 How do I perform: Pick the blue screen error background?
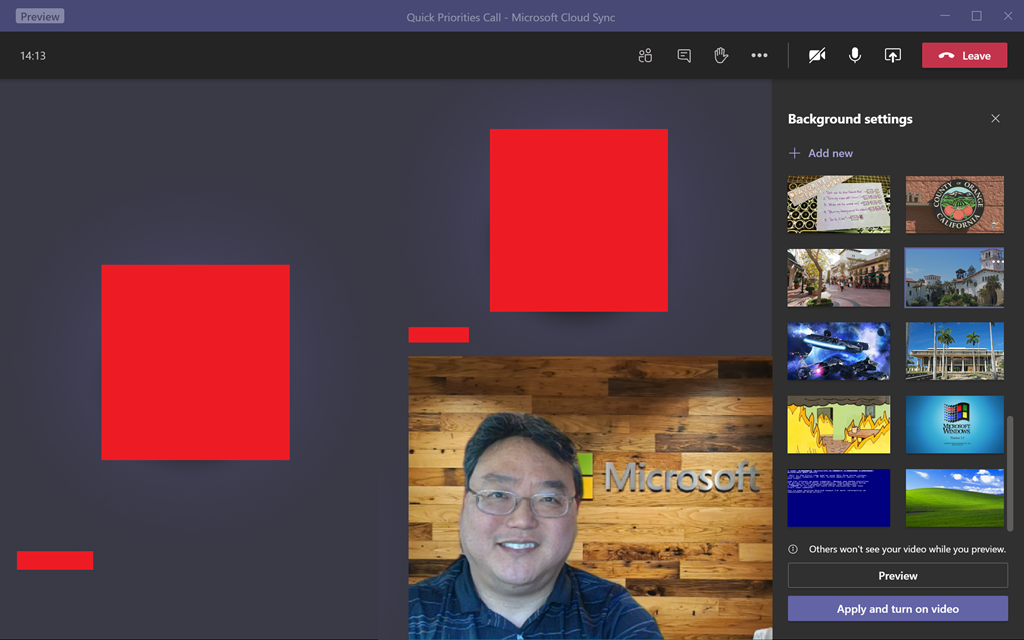pyautogui.click(x=838, y=498)
